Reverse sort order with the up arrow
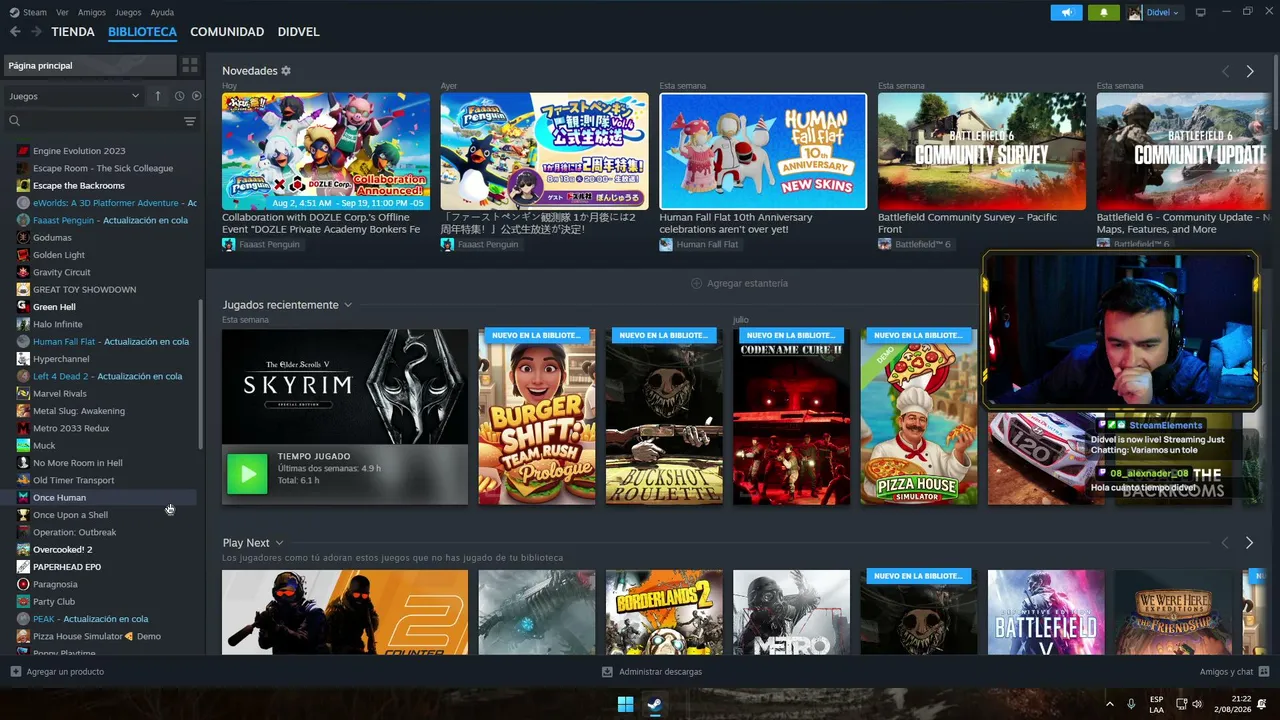Image resolution: width=1280 pixels, height=720 pixels. 157,96
